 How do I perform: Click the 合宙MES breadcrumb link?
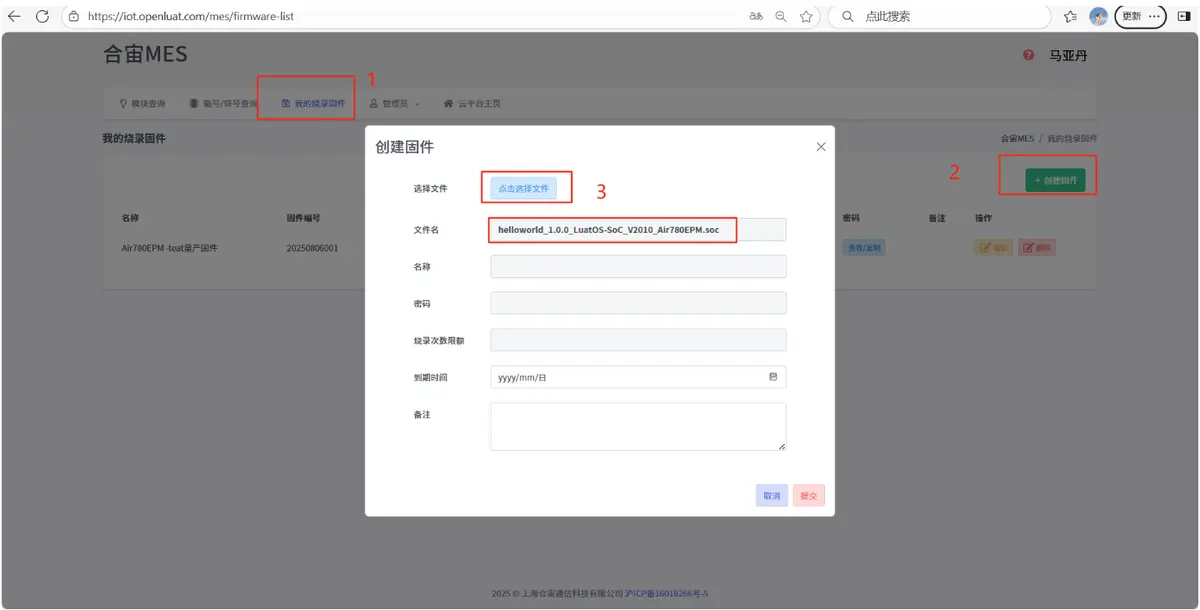[1017, 138]
